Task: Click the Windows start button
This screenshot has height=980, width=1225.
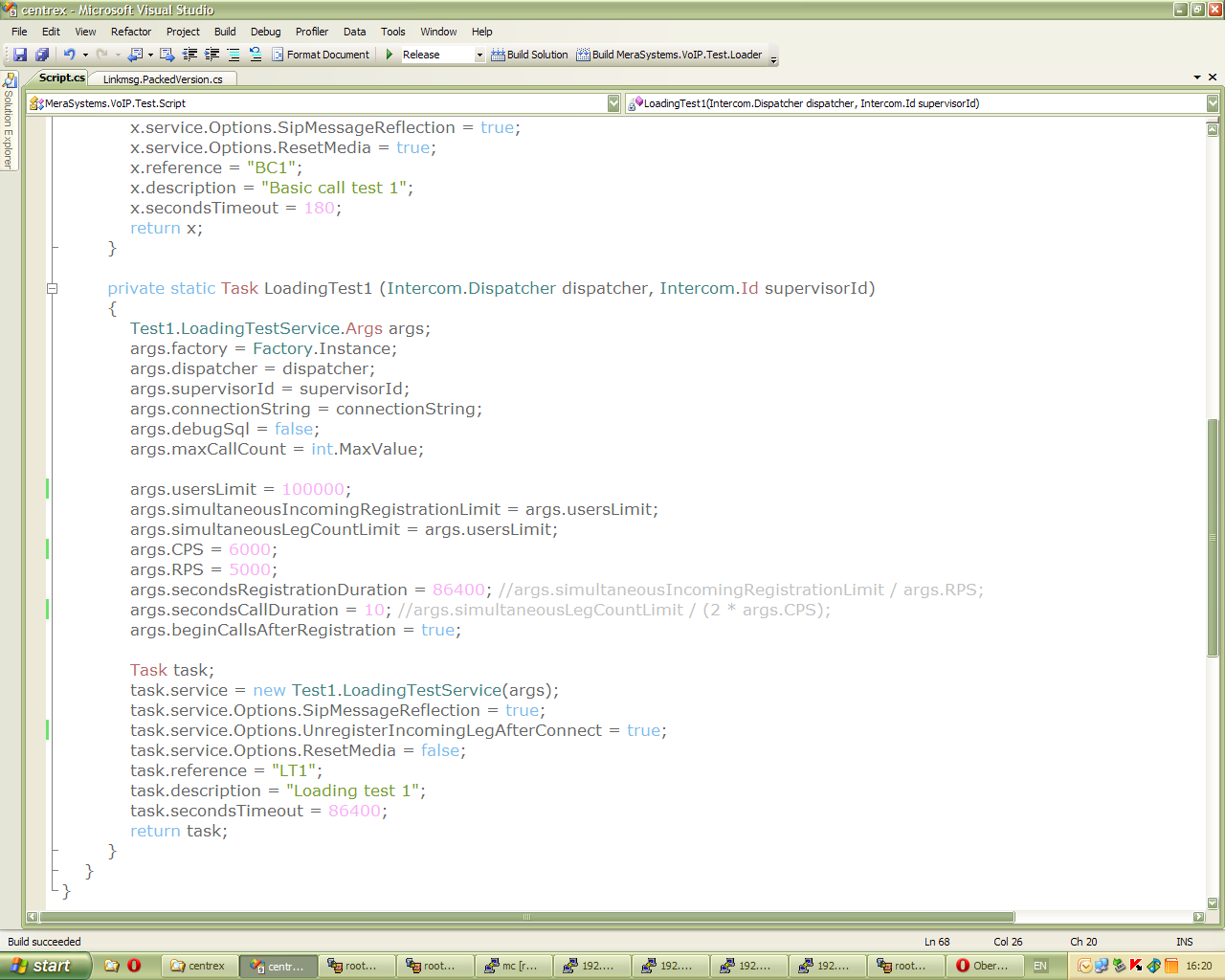Action: tap(44, 966)
